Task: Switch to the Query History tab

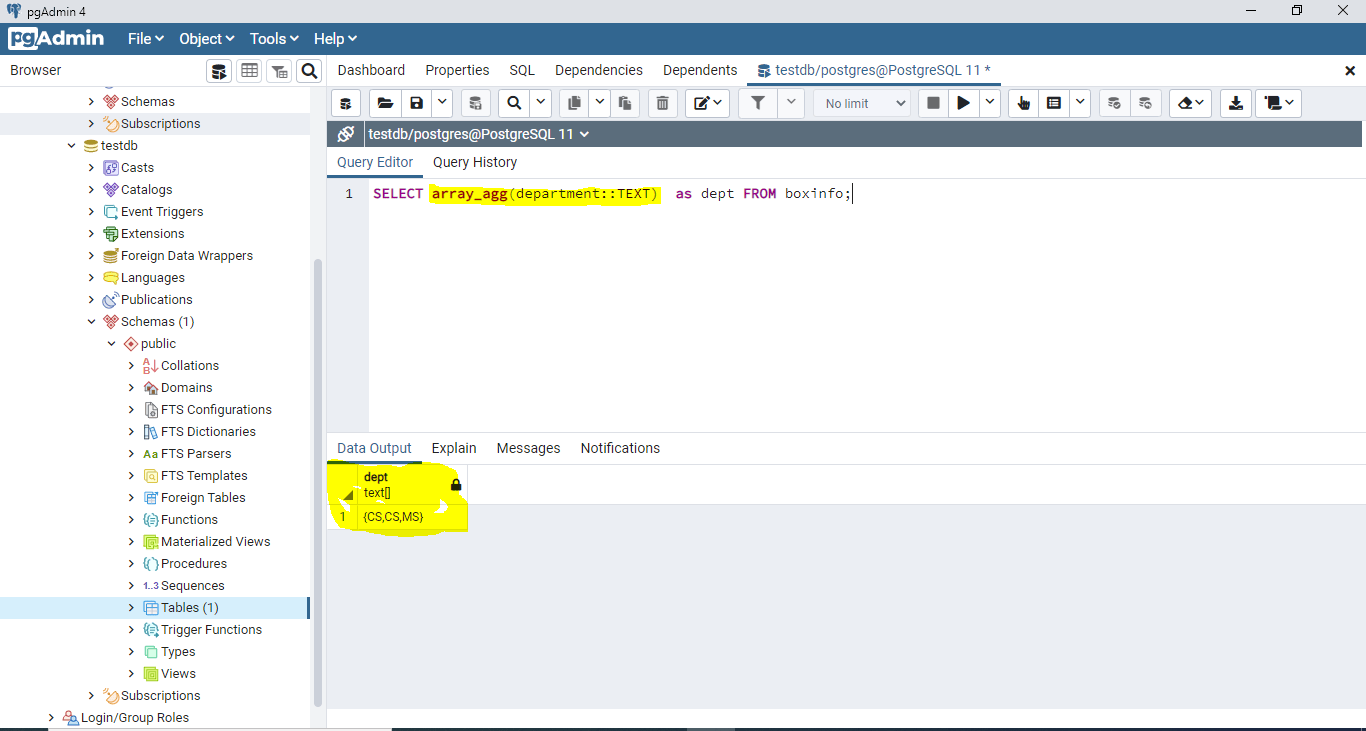Action: pos(475,162)
